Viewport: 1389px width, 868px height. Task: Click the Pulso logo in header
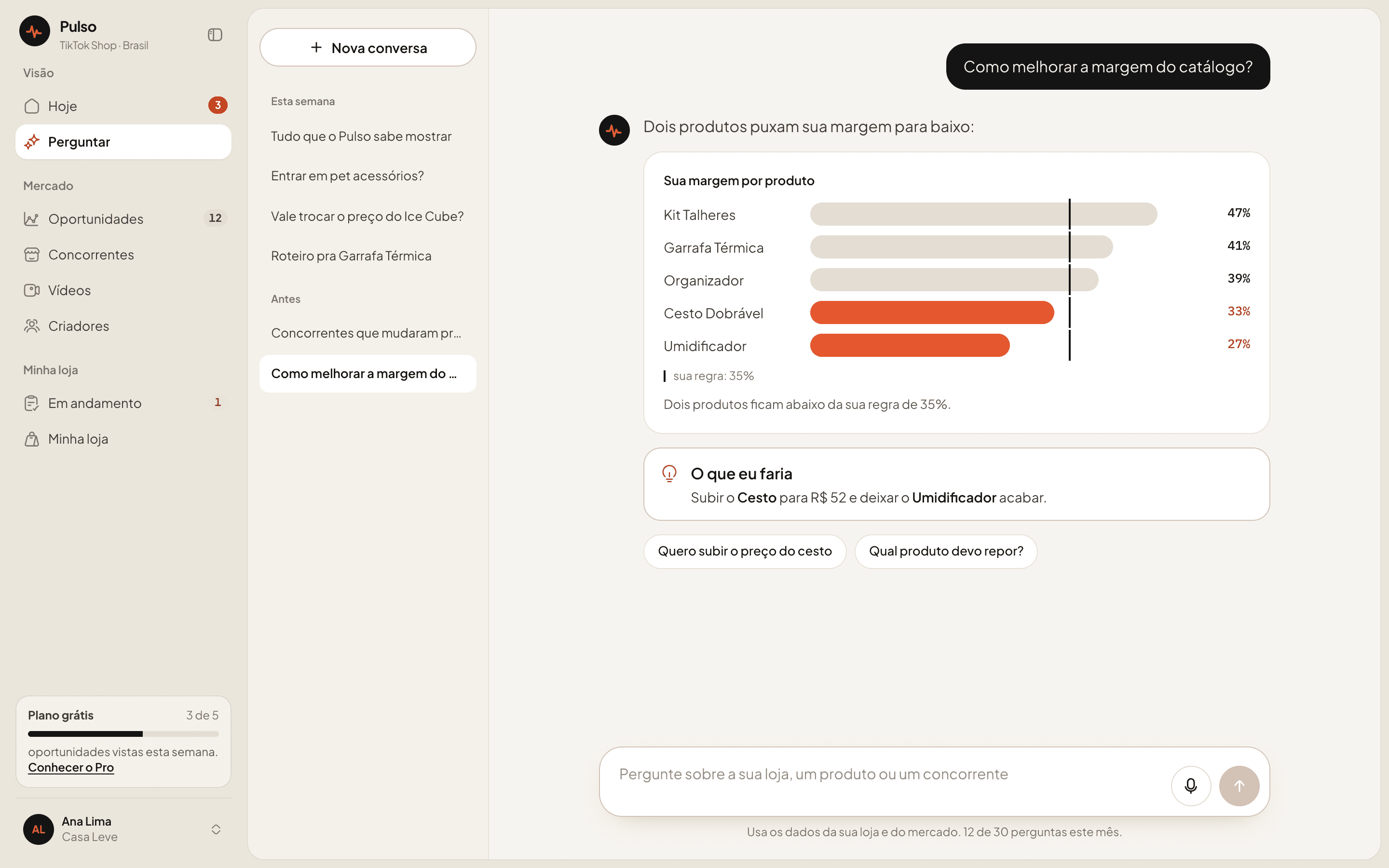point(34,31)
